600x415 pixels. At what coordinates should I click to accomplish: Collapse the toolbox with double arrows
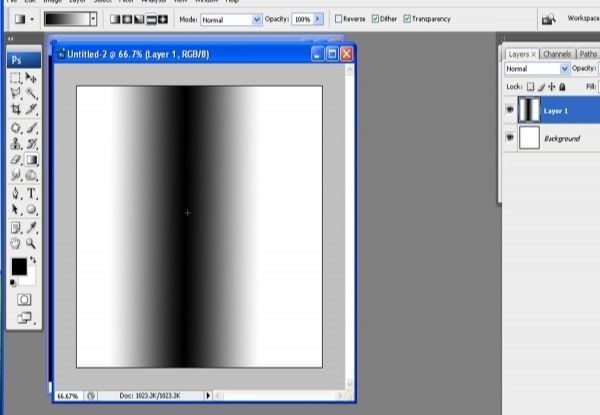click(10, 39)
